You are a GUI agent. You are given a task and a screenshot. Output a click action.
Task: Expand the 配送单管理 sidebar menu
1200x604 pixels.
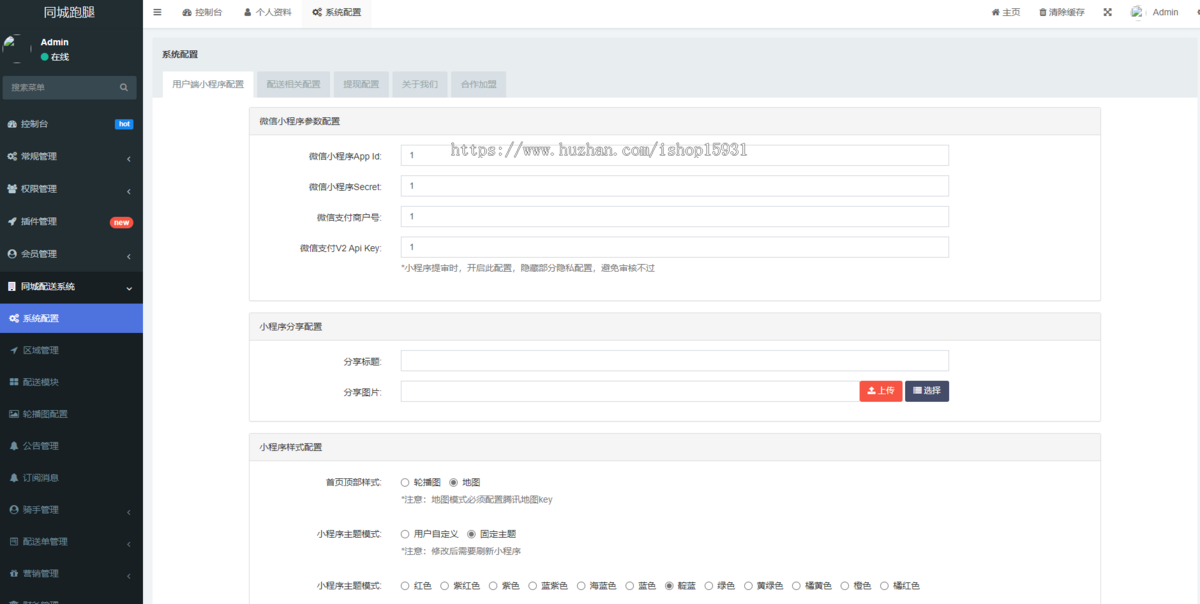click(71, 542)
